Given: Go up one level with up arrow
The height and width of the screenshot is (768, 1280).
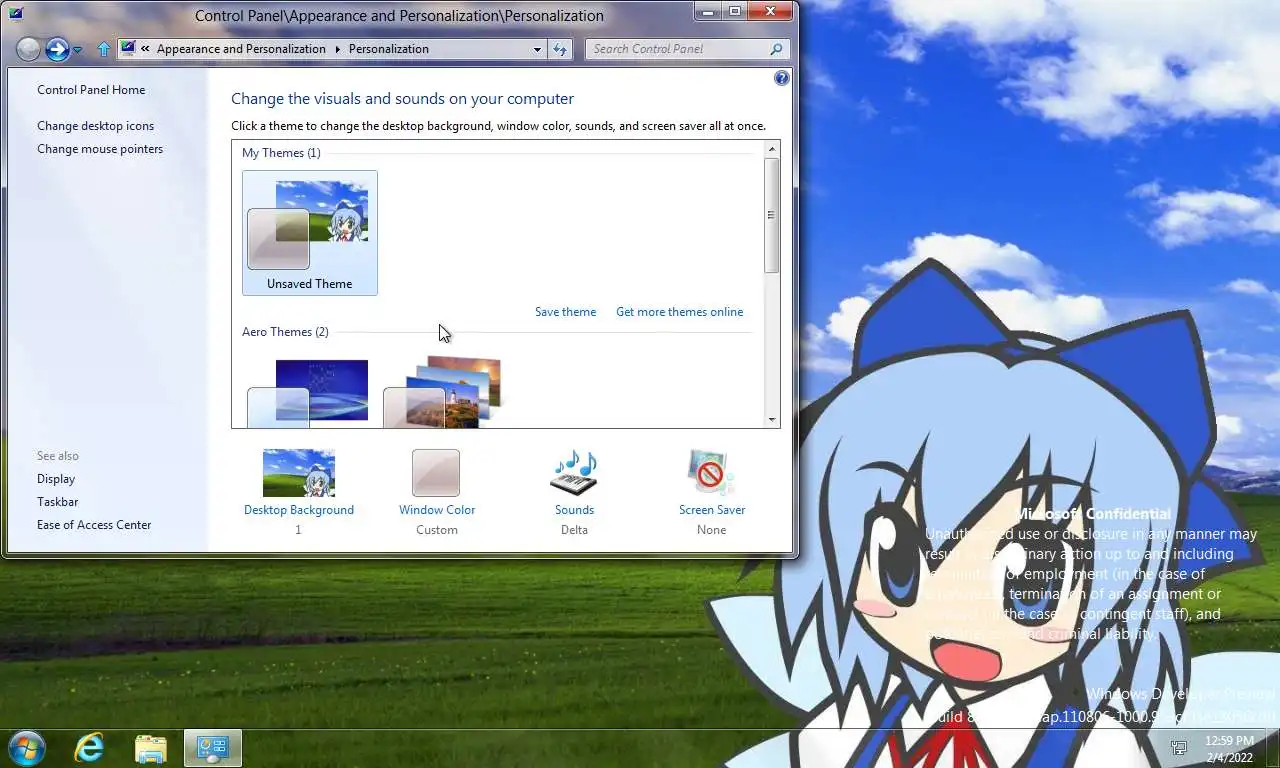Looking at the screenshot, I should click(104, 49).
